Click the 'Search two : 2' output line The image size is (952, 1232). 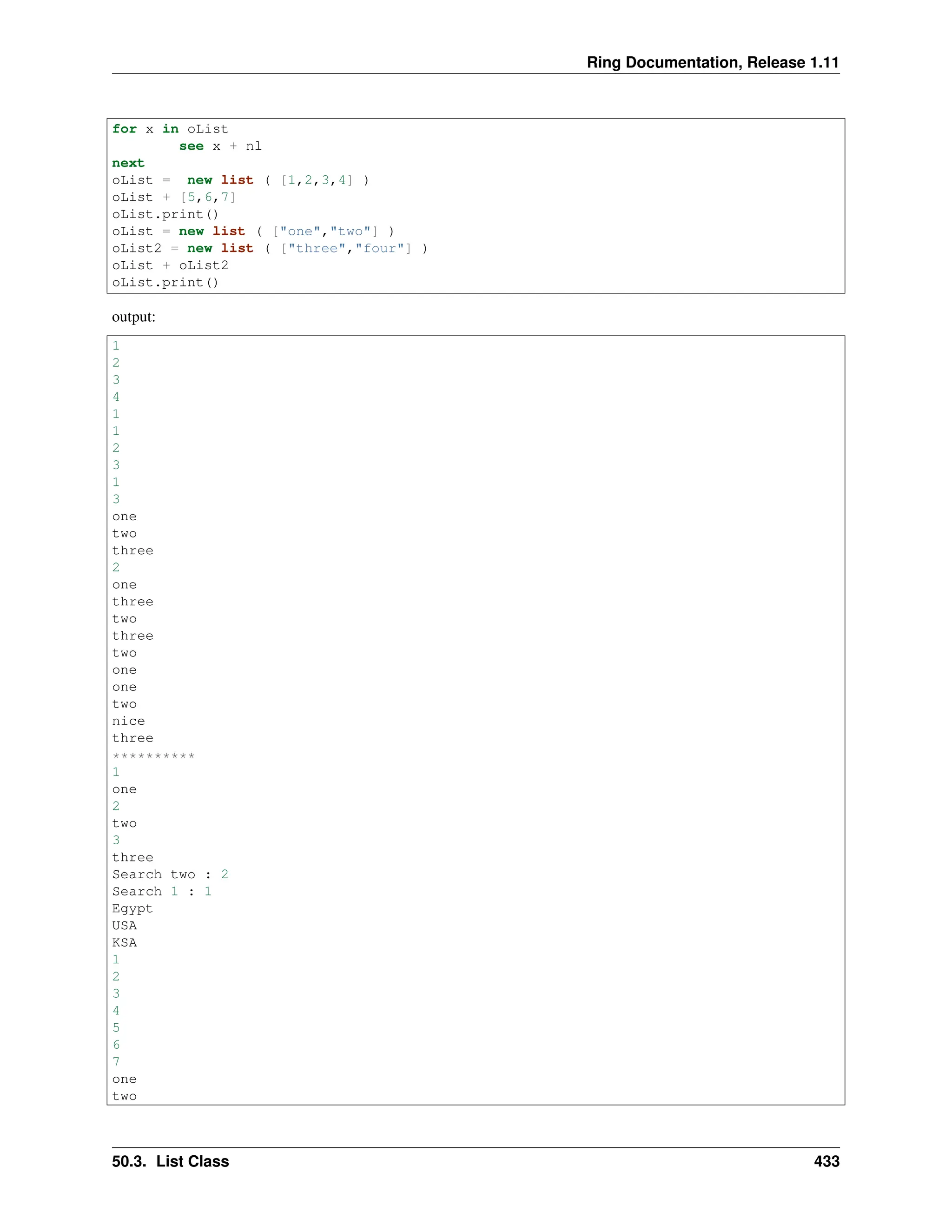[x=170, y=874]
